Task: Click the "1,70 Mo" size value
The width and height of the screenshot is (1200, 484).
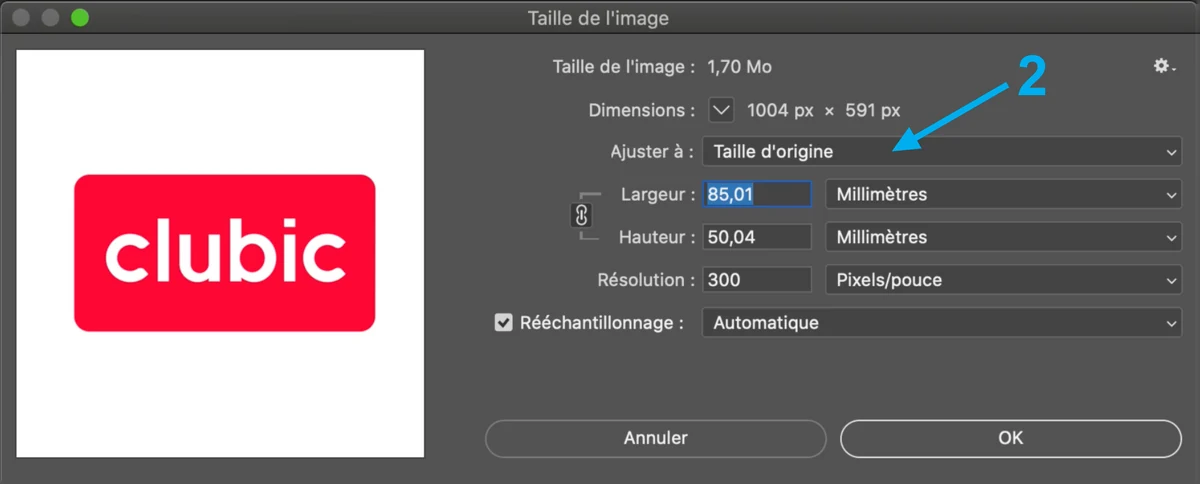Action: [739, 67]
